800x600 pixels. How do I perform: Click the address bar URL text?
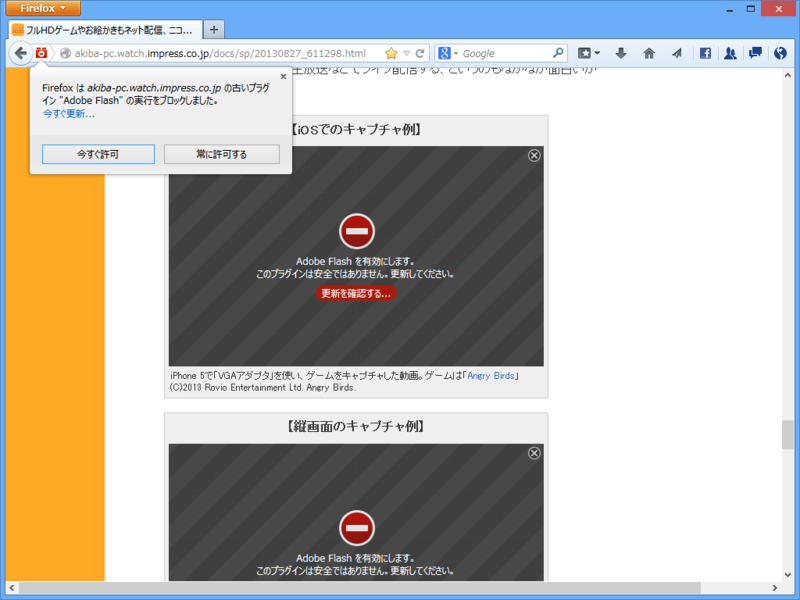[220, 53]
